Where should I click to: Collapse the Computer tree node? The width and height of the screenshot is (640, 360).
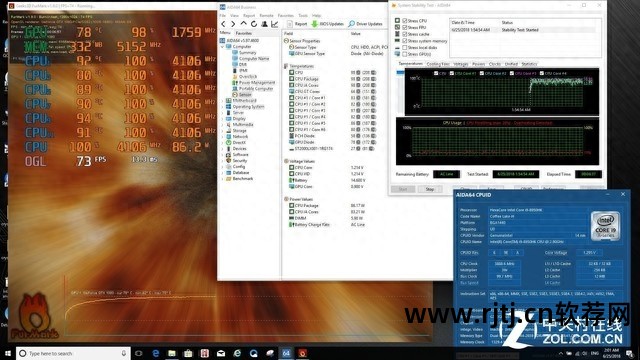click(223, 47)
